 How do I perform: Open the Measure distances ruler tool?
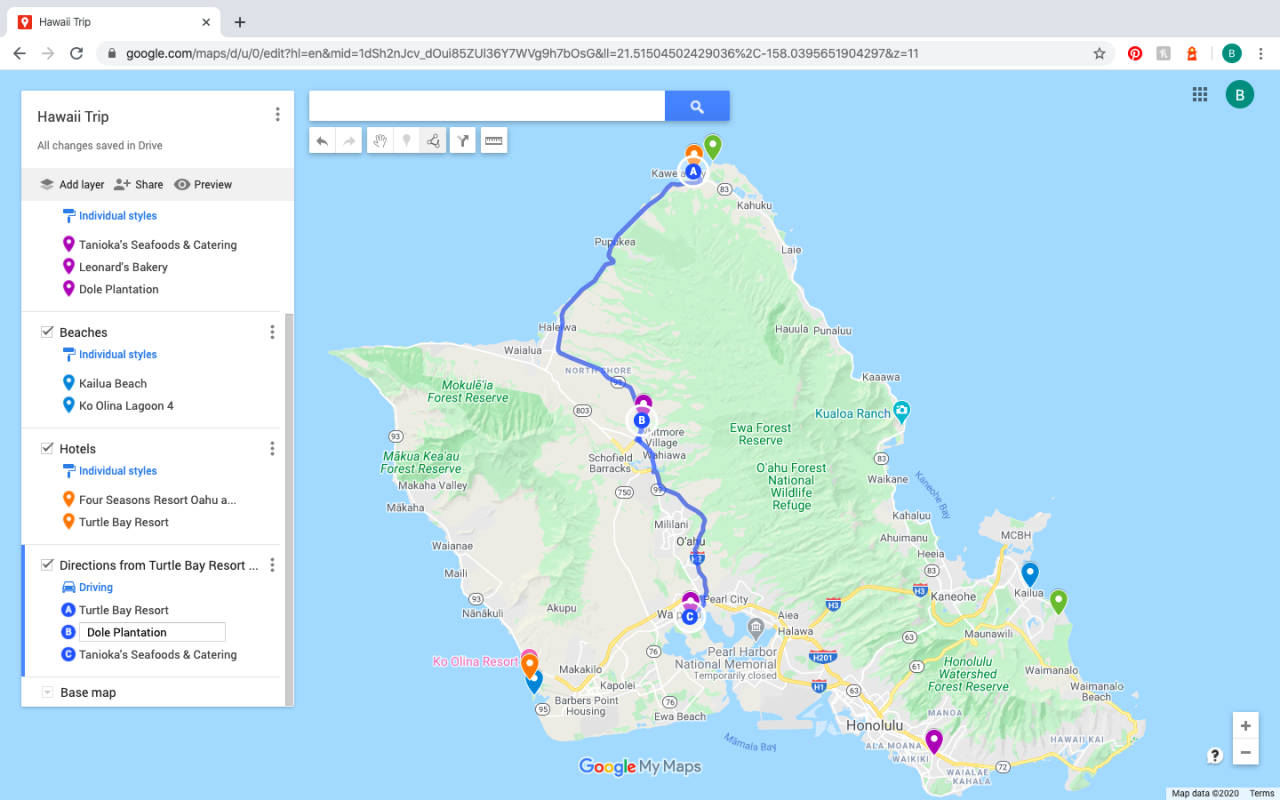pyautogui.click(x=493, y=141)
